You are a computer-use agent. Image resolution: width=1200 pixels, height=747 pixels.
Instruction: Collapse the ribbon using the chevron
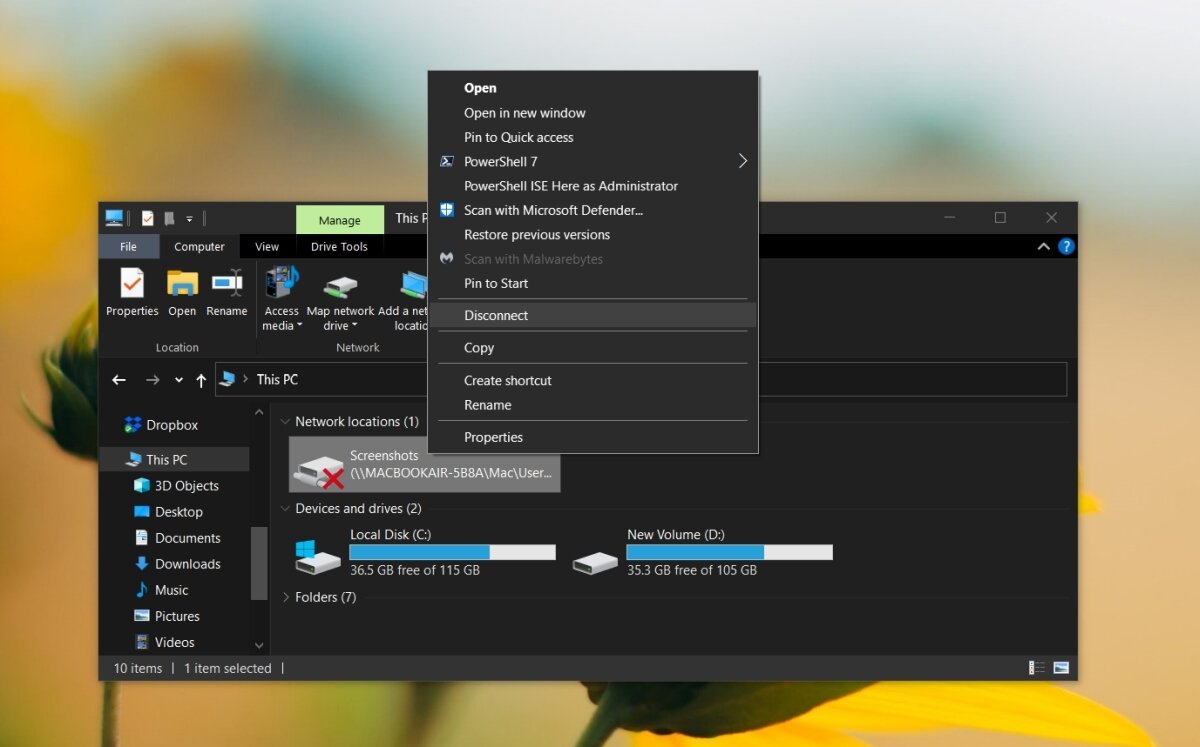tap(1043, 246)
